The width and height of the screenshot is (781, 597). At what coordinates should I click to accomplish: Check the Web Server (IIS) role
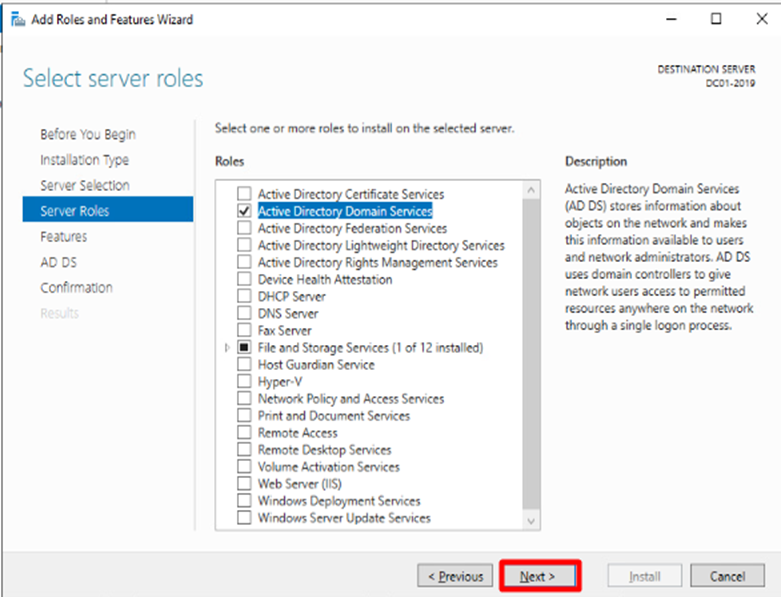click(244, 483)
